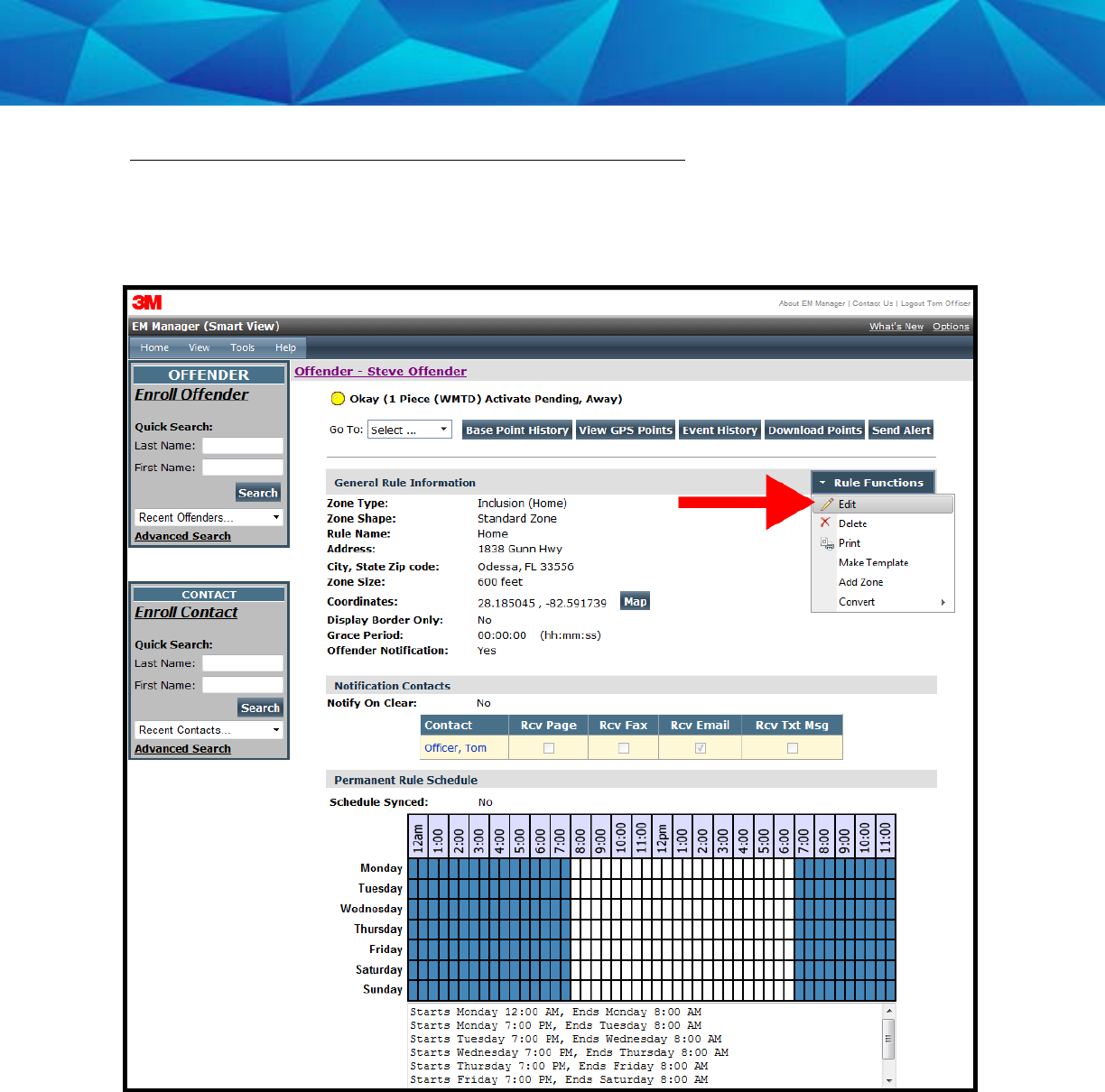Open the Offender - Steve Offender link
Screen dimensions: 1105x1092
coord(380,371)
